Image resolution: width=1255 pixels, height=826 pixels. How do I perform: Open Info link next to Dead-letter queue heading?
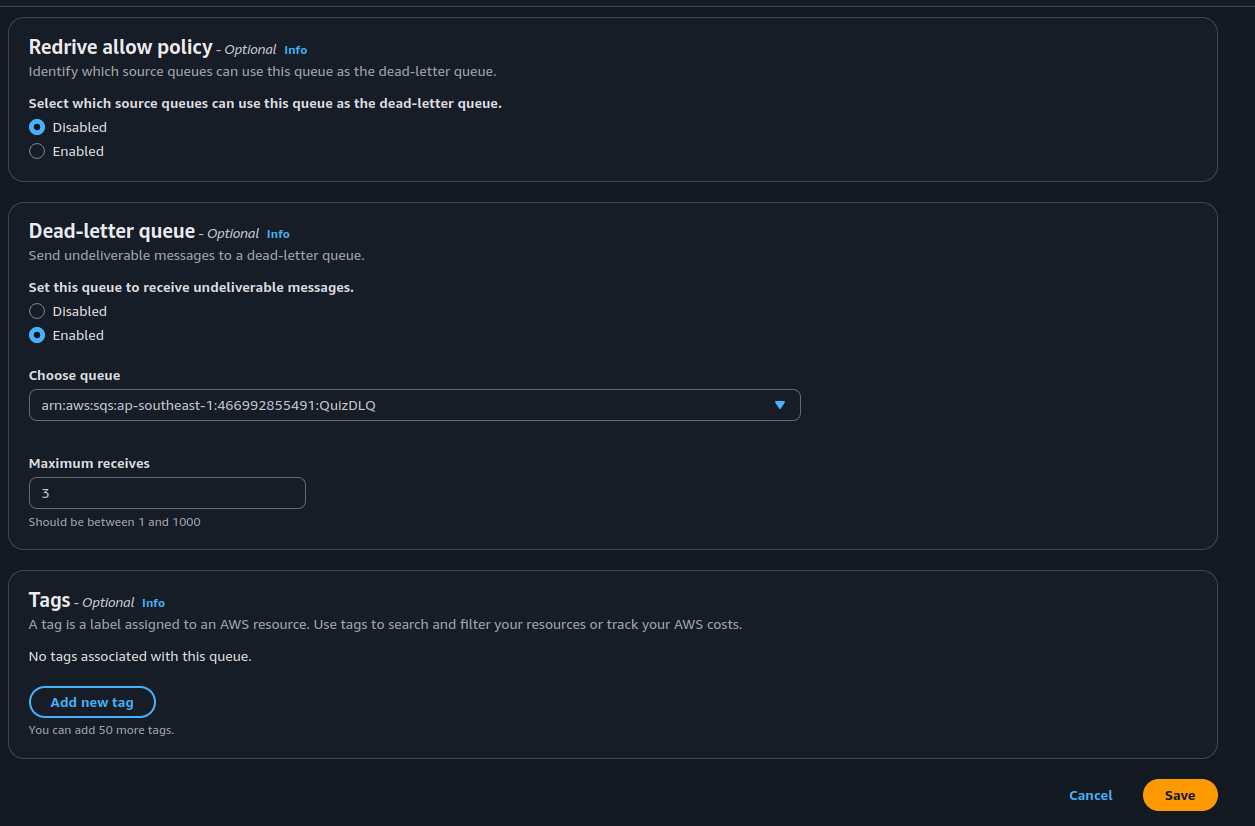(278, 234)
